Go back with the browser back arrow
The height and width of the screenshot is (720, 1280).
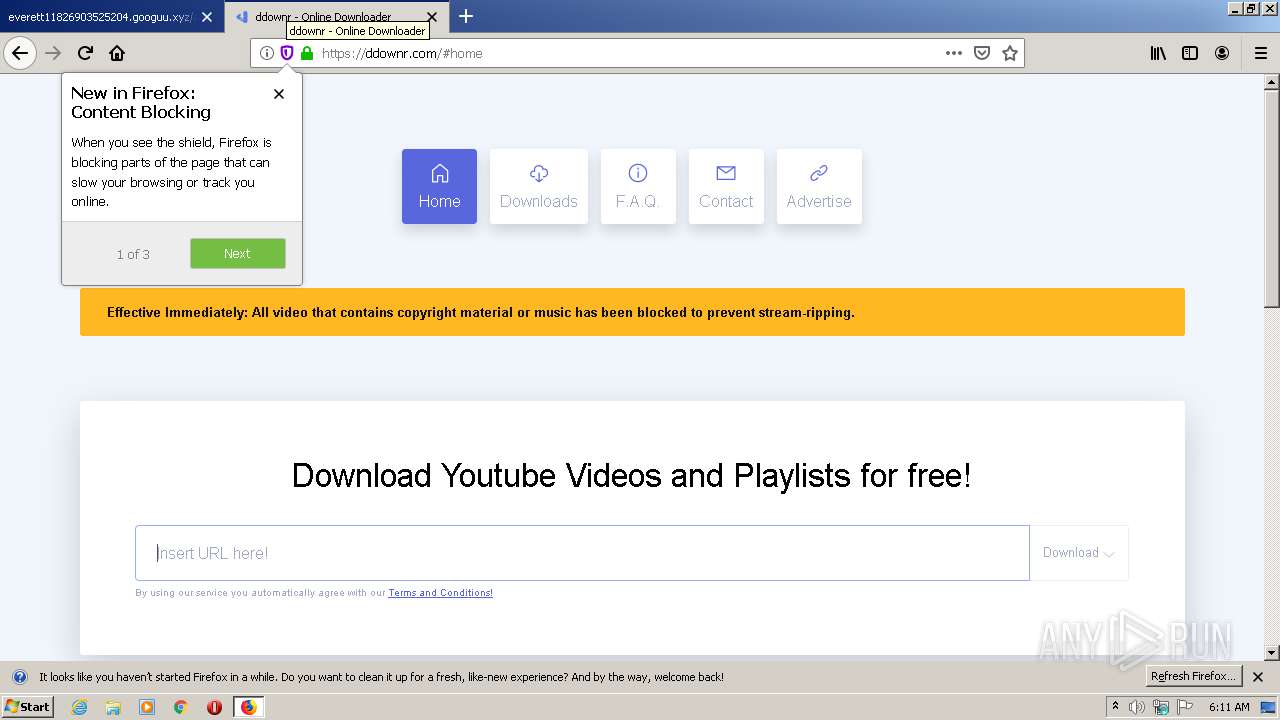pos(20,53)
